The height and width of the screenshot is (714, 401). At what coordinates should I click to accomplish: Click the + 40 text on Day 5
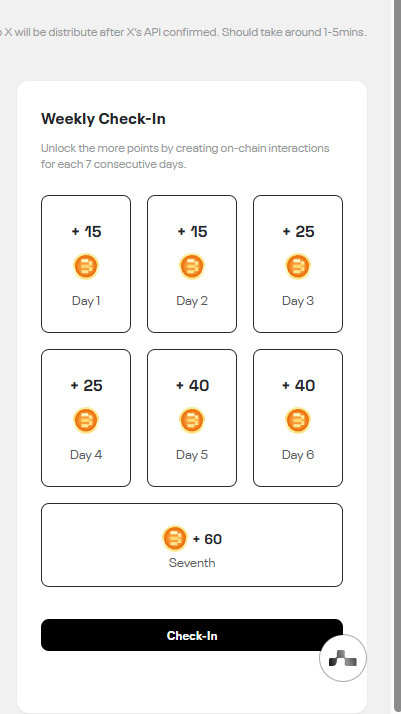192,385
